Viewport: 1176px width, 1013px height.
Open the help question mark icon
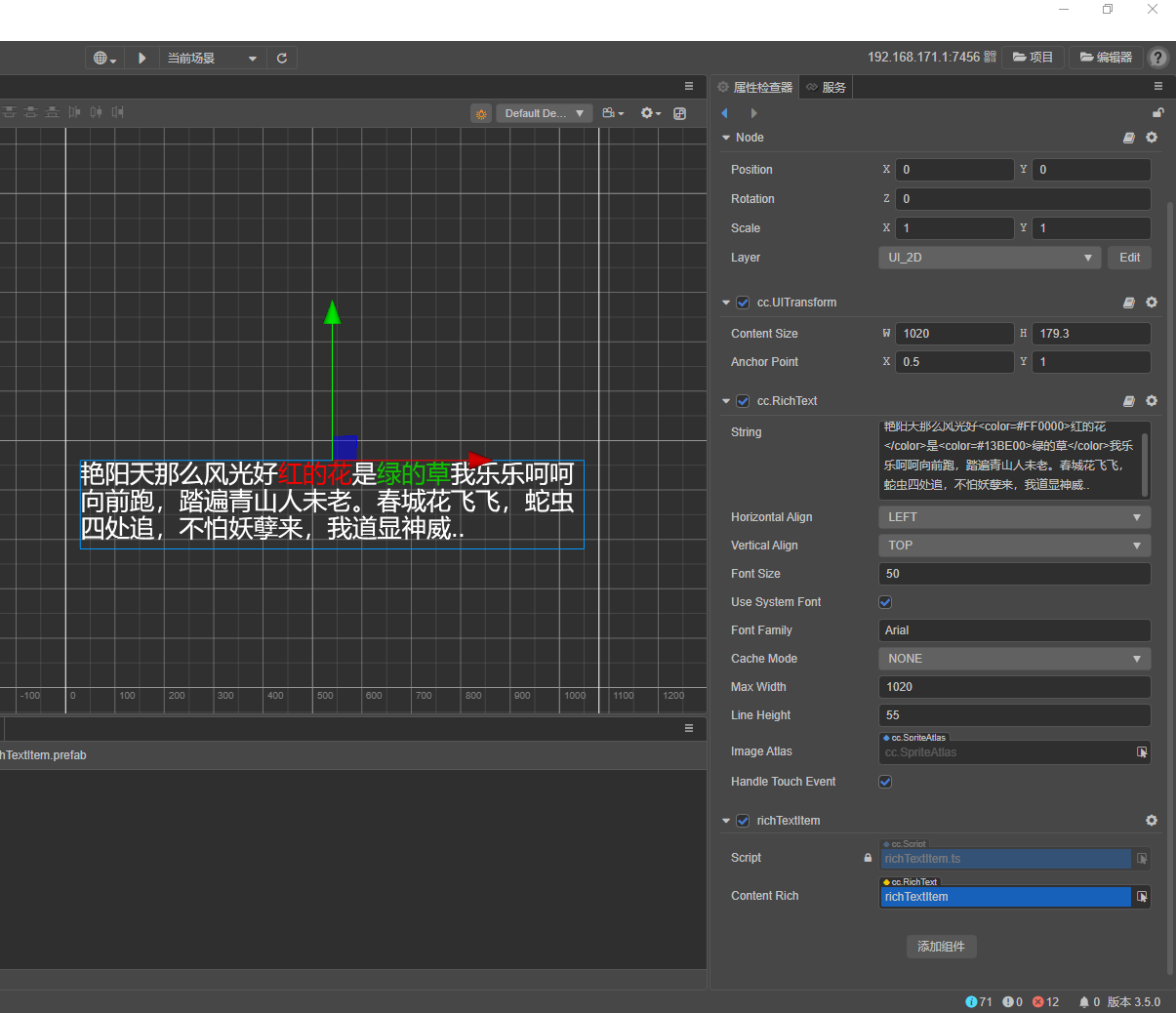click(1157, 58)
